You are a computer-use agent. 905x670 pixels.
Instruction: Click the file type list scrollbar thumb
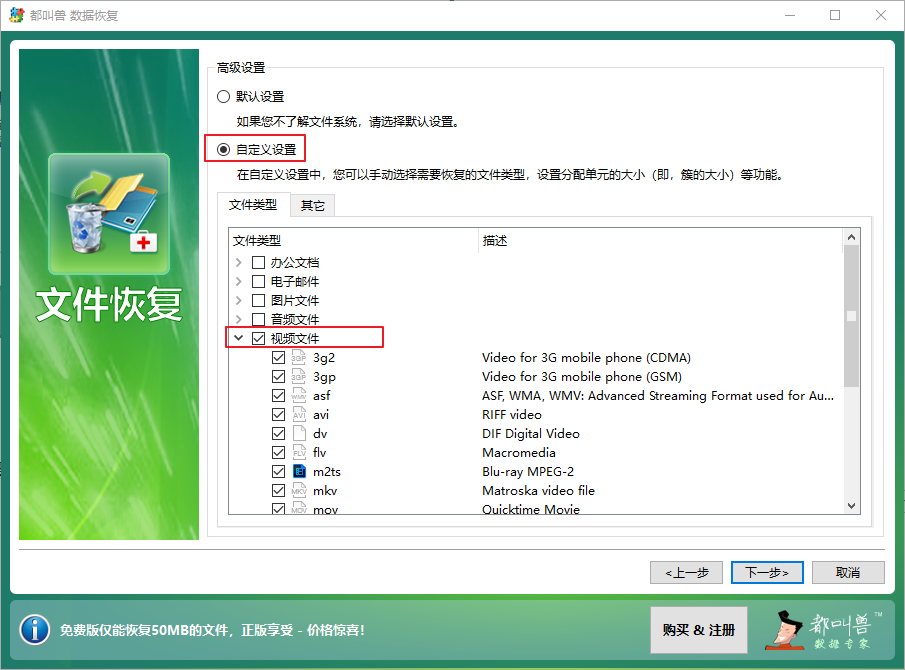(851, 316)
